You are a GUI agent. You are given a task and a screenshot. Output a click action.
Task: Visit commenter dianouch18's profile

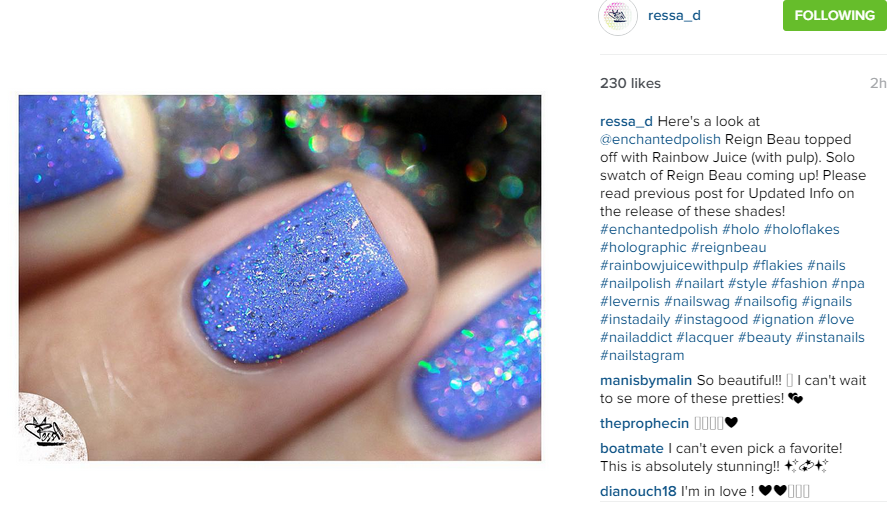(638, 491)
